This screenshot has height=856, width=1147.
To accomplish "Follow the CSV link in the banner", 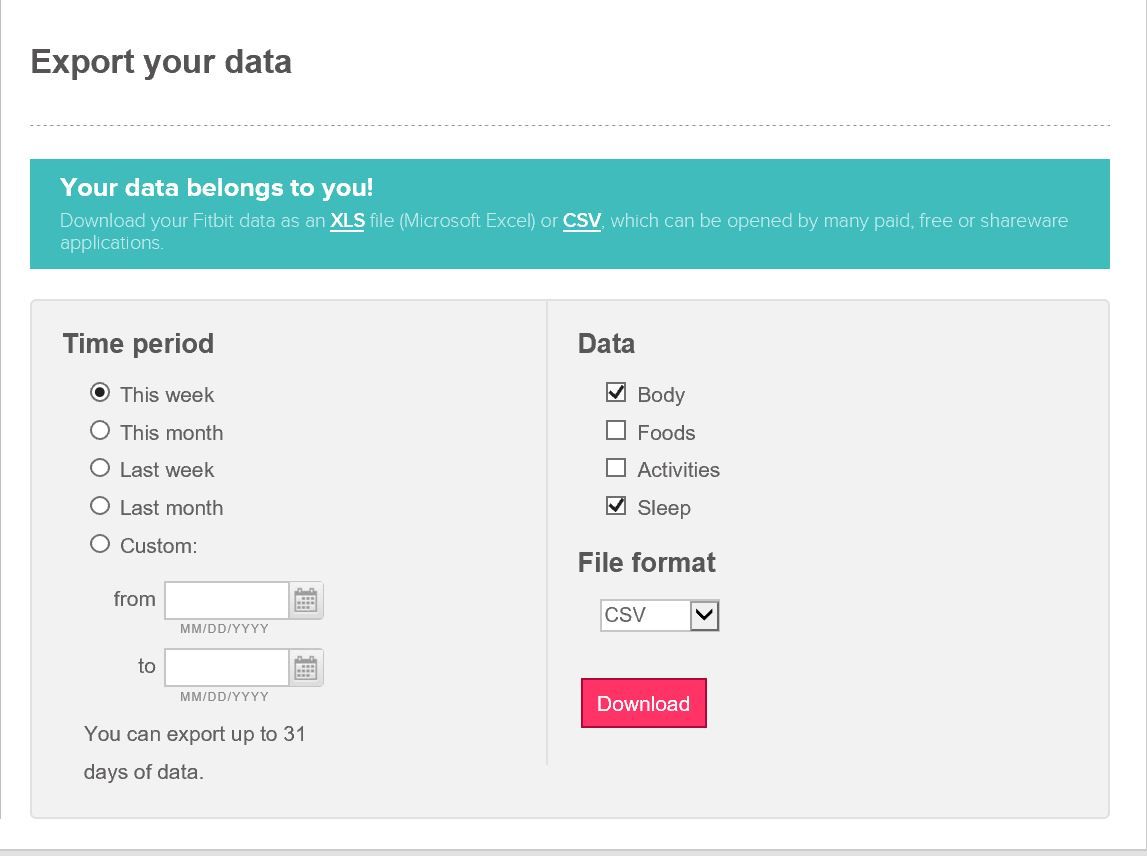I will tap(581, 221).
